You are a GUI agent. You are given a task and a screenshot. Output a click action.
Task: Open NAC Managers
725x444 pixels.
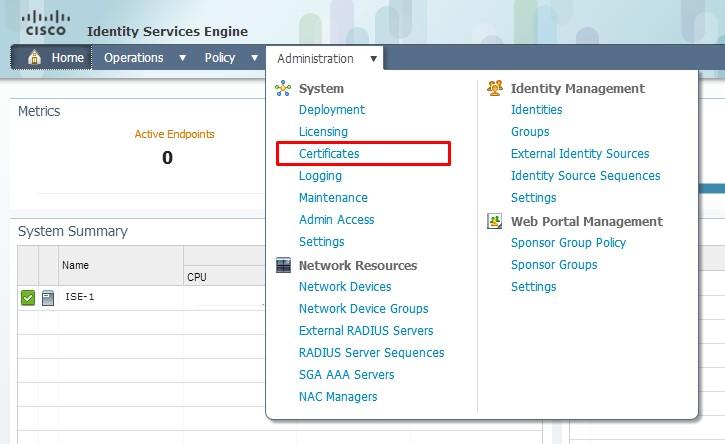[x=338, y=397]
